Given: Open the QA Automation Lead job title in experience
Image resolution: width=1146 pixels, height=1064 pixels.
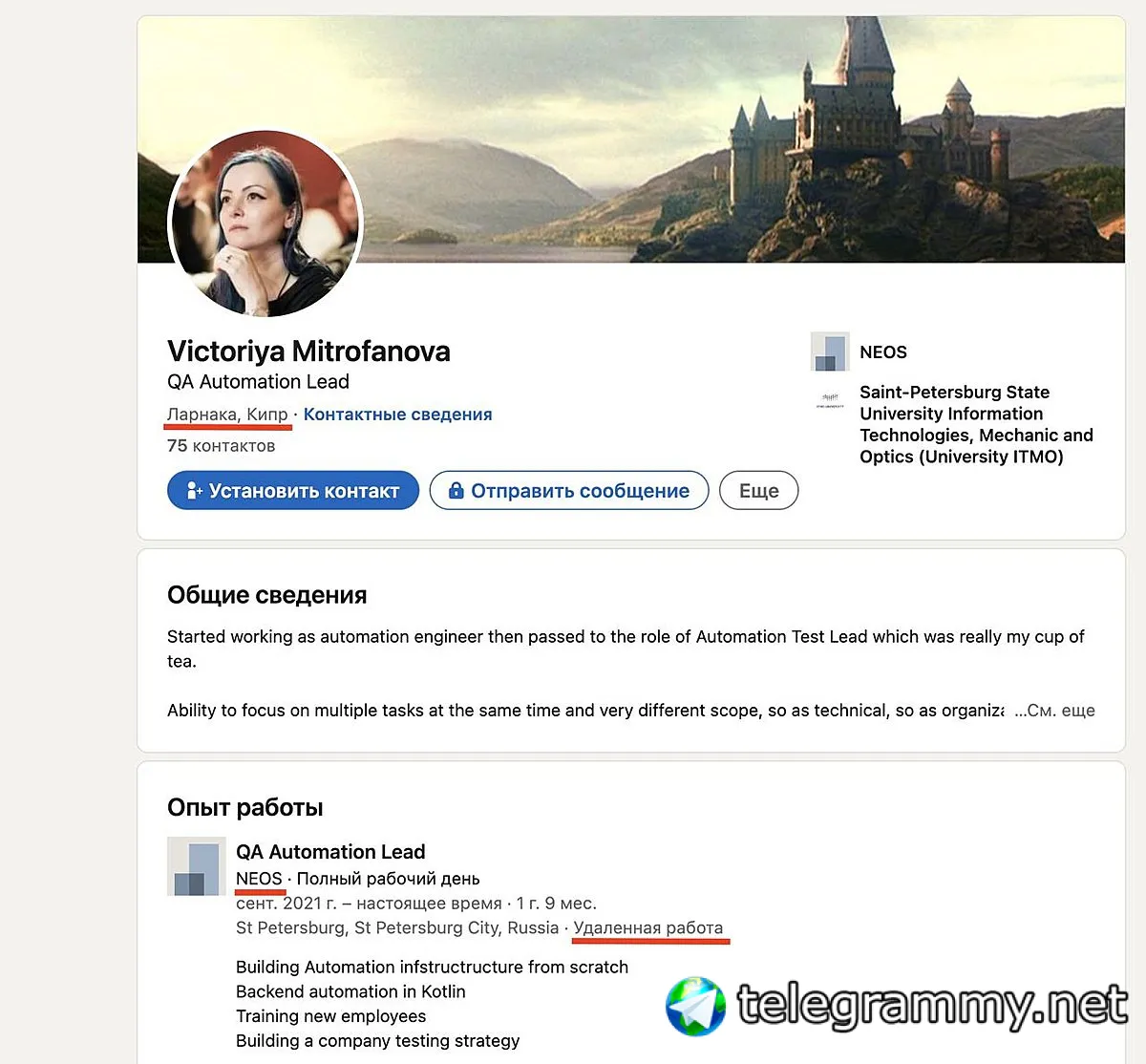Looking at the screenshot, I should point(330,852).
